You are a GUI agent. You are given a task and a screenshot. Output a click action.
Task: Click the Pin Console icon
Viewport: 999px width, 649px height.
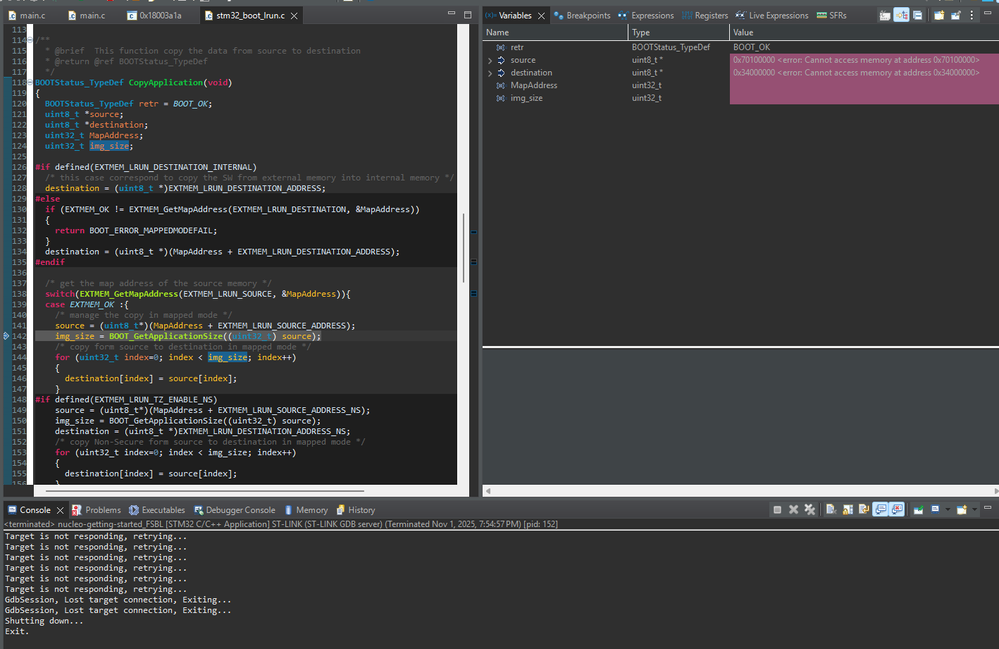(917, 510)
